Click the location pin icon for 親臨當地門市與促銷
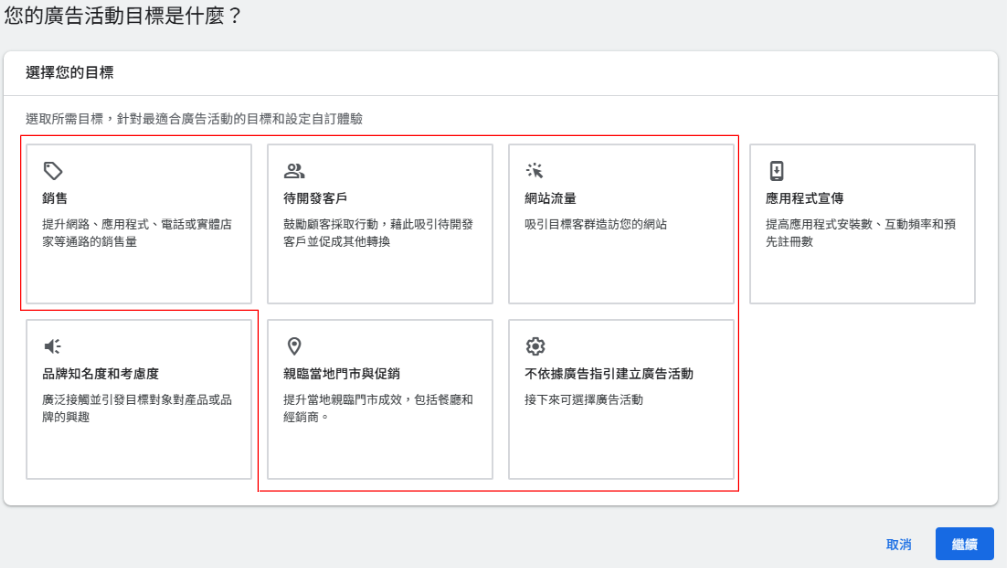This screenshot has height=568, width=1007. coord(294,346)
